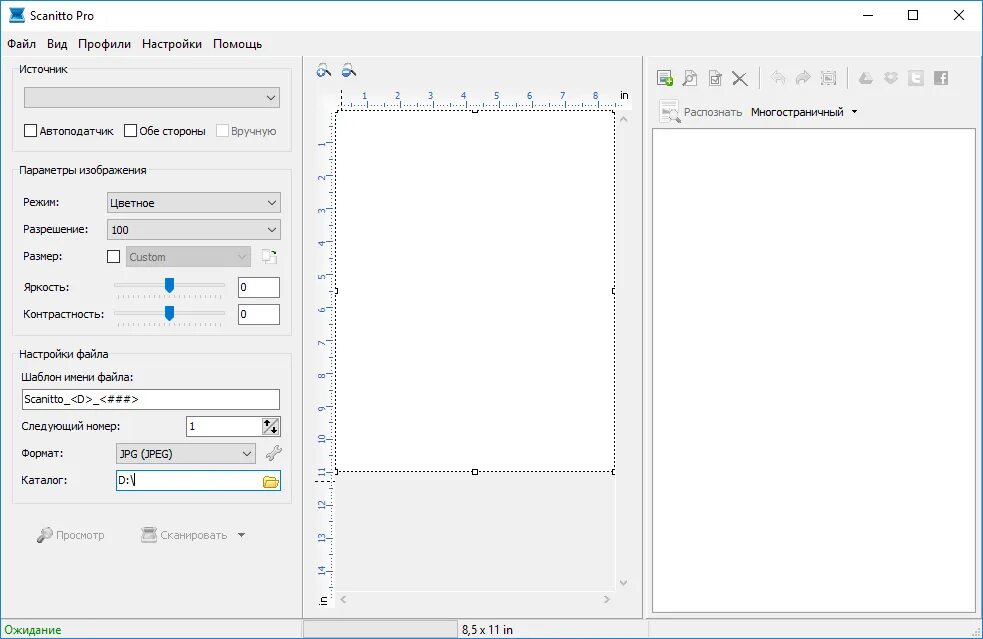Click the Контрастность slider handle

point(169,313)
